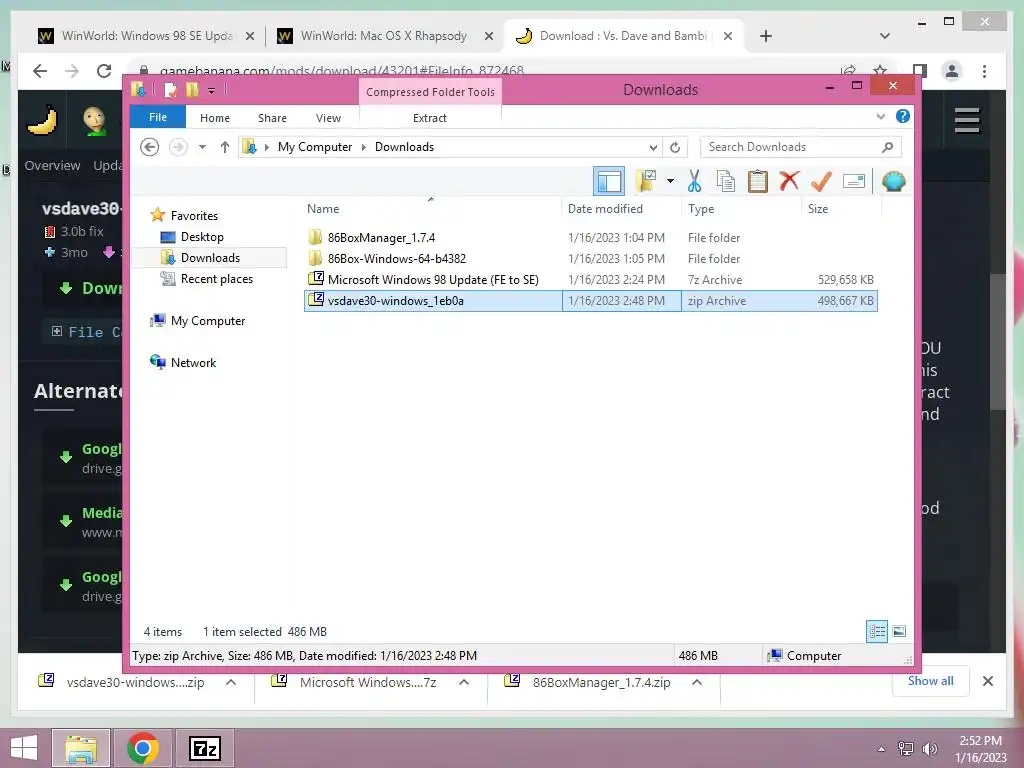Screen dimensions: 1024x768
Task: Click My Computer in the address breadcrumb
Action: tap(315, 147)
